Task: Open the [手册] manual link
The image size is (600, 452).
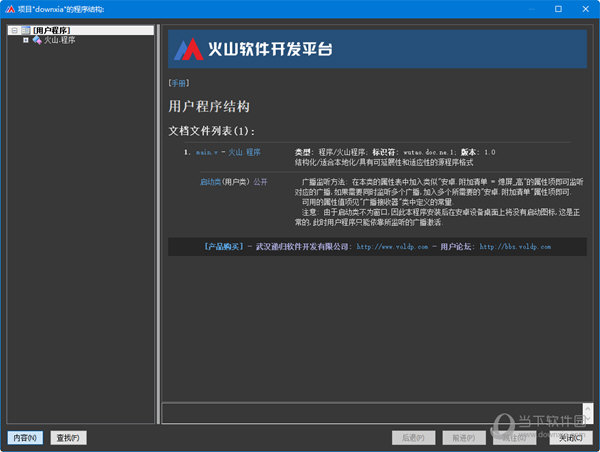Action: point(179,83)
